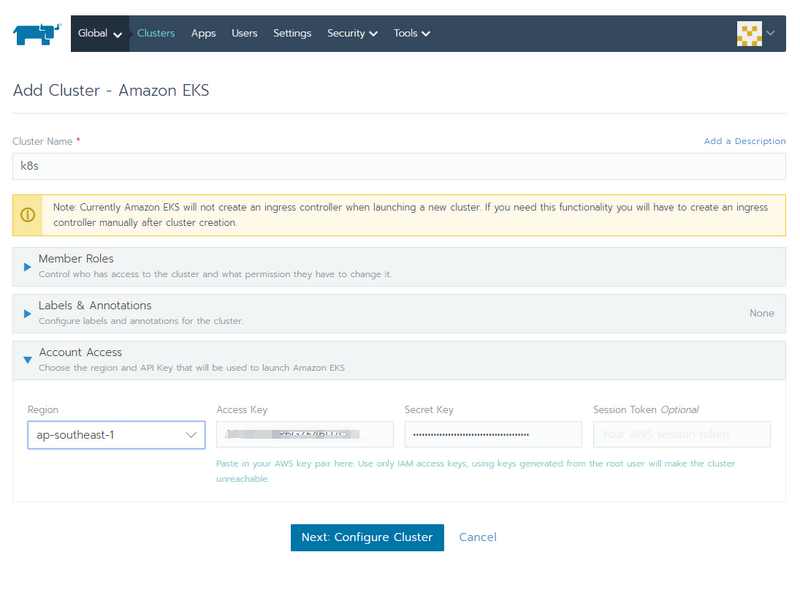Click the Session Token input
The height and width of the screenshot is (601, 800).
click(x=682, y=434)
